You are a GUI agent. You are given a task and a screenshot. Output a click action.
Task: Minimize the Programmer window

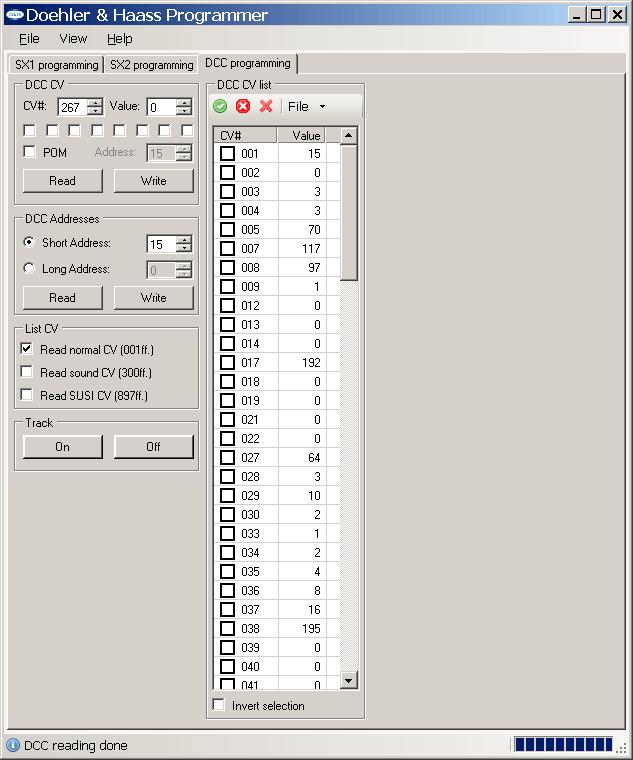[x=576, y=15]
